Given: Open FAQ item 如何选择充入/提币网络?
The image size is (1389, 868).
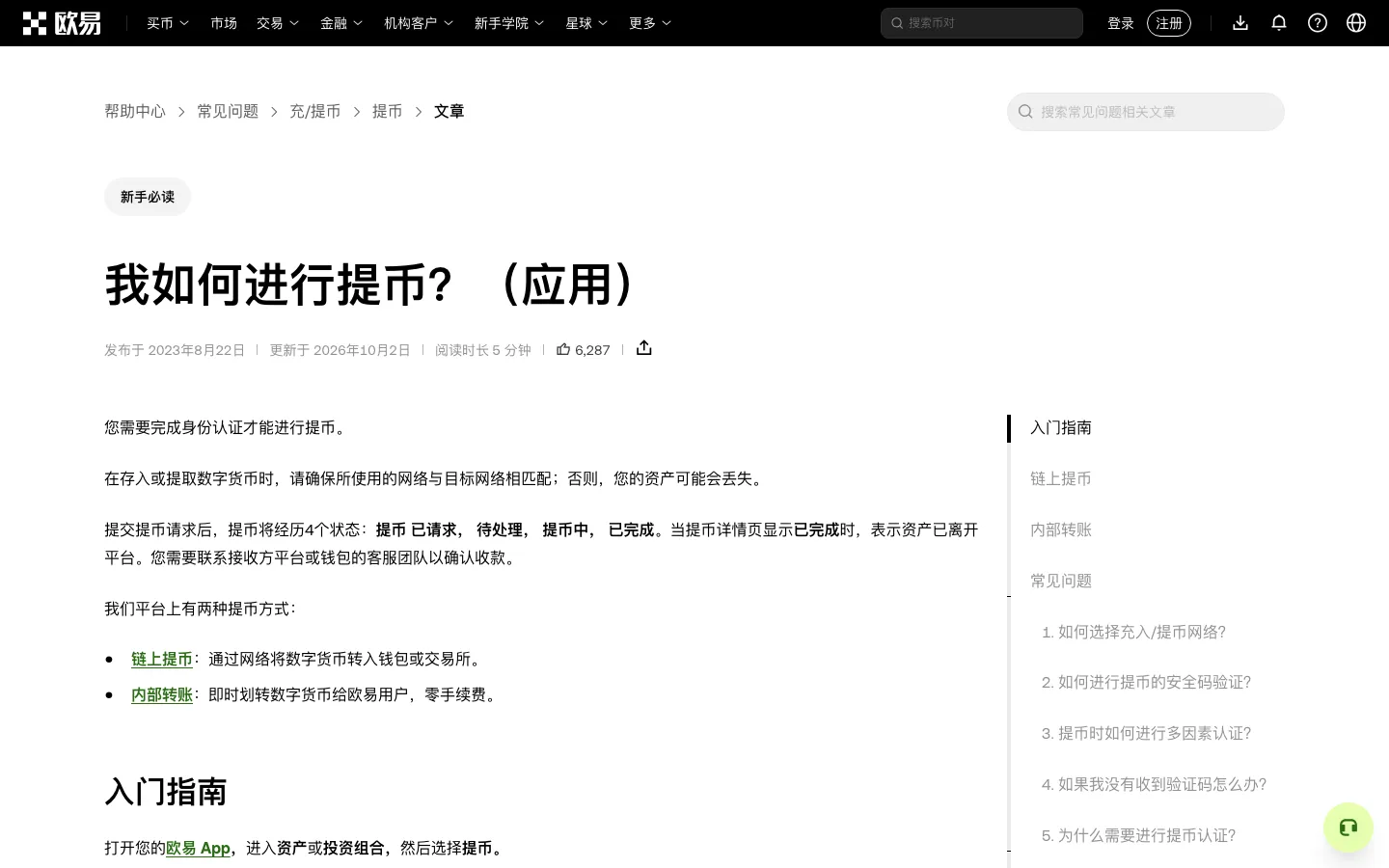Looking at the screenshot, I should tap(1133, 633).
